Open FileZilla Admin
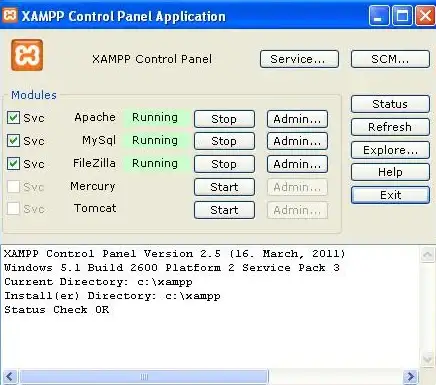This screenshot has height=385, width=436. [297, 164]
